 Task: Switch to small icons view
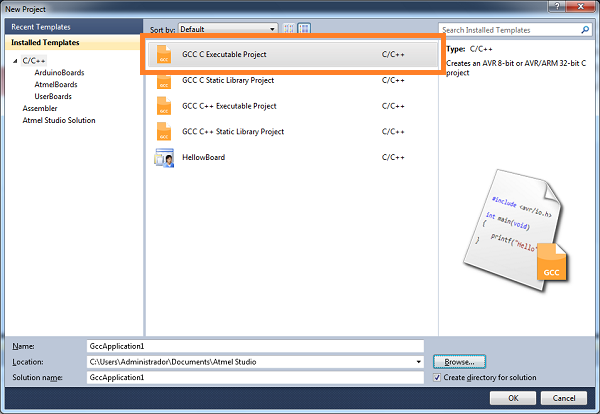289,29
